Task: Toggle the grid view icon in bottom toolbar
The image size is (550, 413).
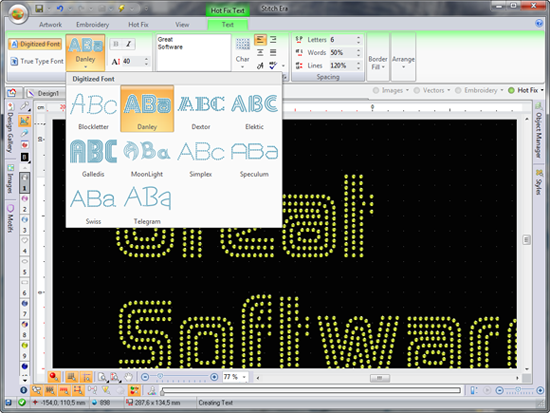Action: coord(72,377)
